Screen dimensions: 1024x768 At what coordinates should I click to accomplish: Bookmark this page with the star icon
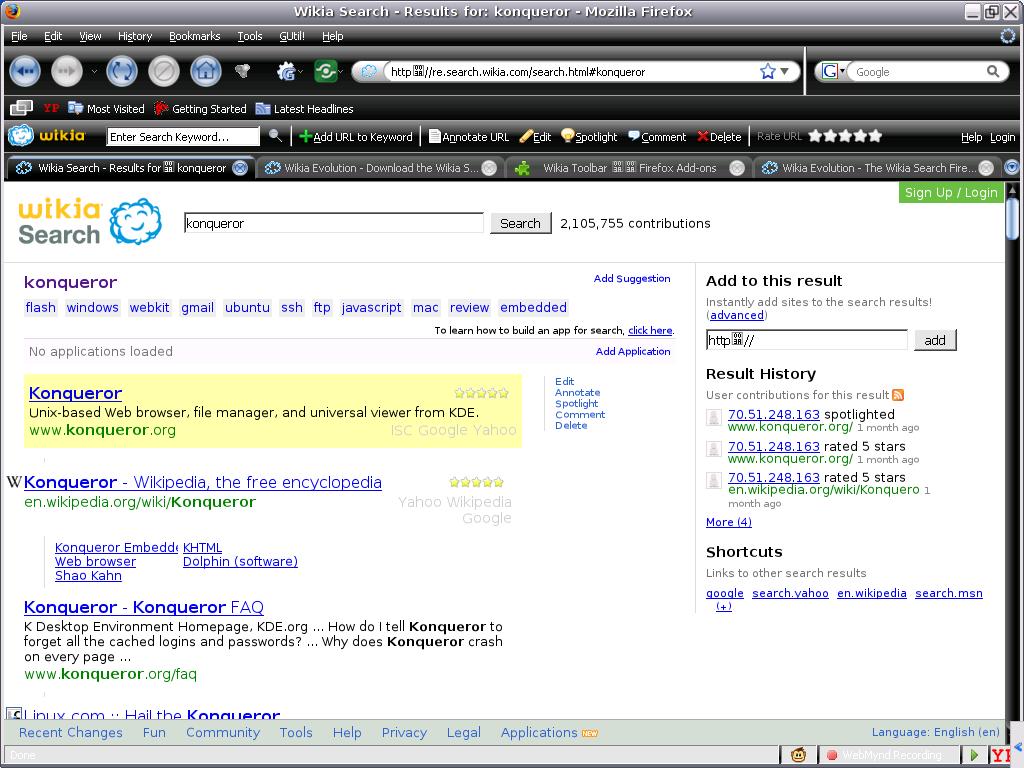[x=767, y=71]
